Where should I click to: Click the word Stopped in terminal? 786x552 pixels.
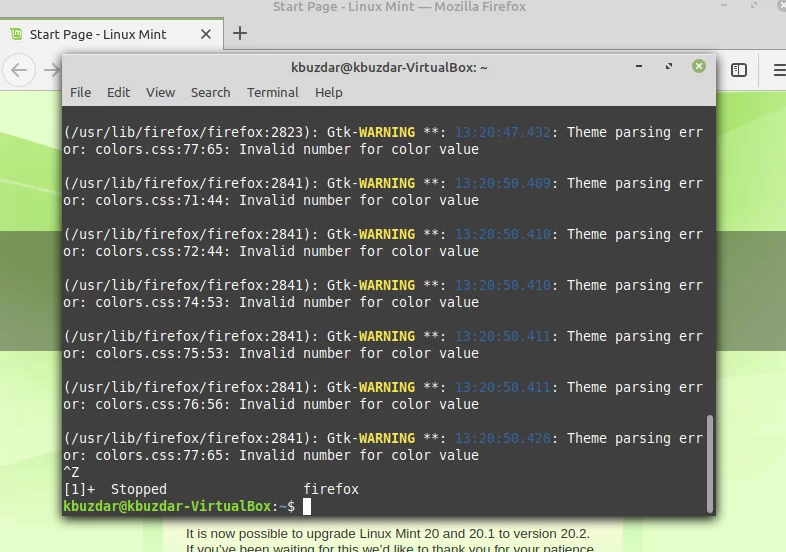[139, 489]
